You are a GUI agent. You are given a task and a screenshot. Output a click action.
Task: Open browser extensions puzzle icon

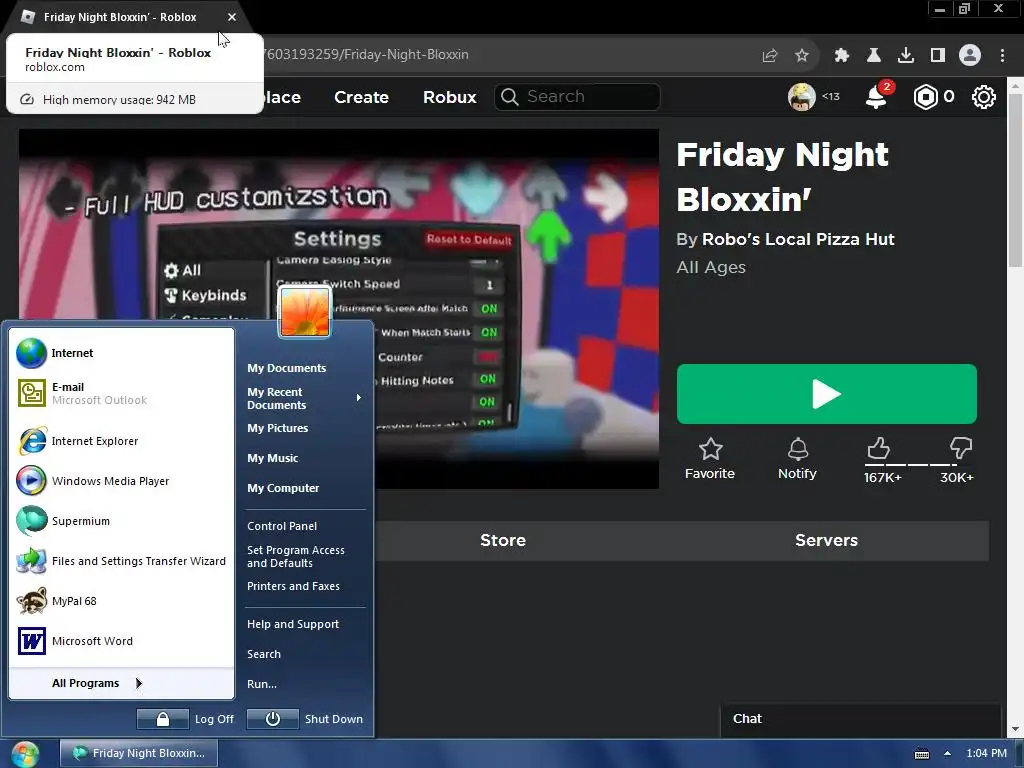(842, 56)
